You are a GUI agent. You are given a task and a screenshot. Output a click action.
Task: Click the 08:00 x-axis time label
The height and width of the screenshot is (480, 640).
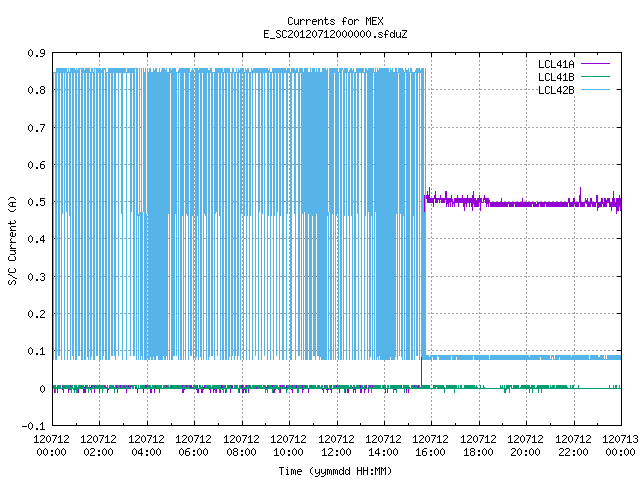(x=241, y=452)
